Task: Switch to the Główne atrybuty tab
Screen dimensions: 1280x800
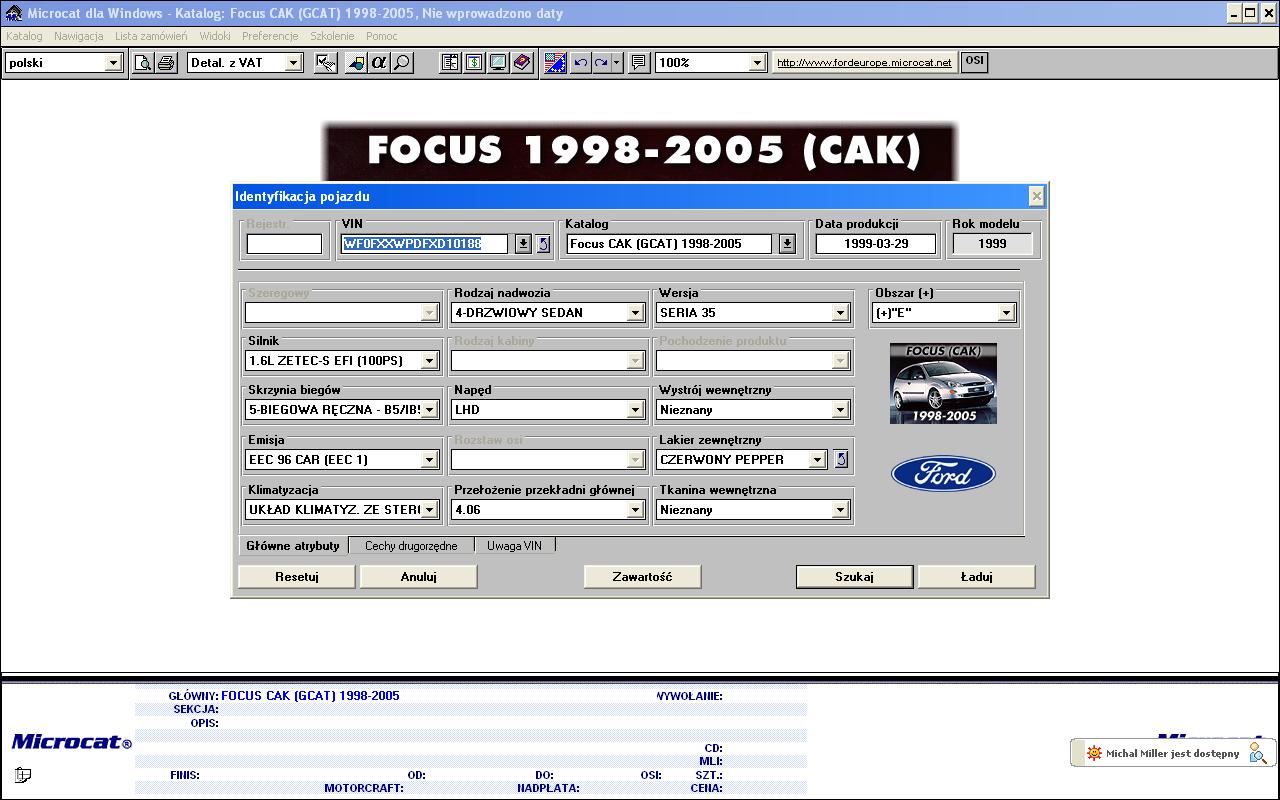Action: click(x=293, y=546)
